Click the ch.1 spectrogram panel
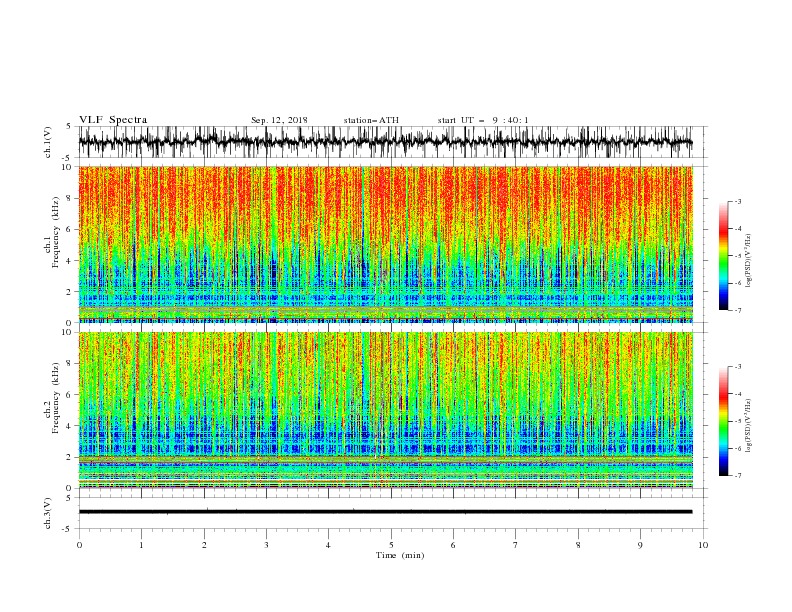This screenshot has width=792, height=612. [x=386, y=244]
